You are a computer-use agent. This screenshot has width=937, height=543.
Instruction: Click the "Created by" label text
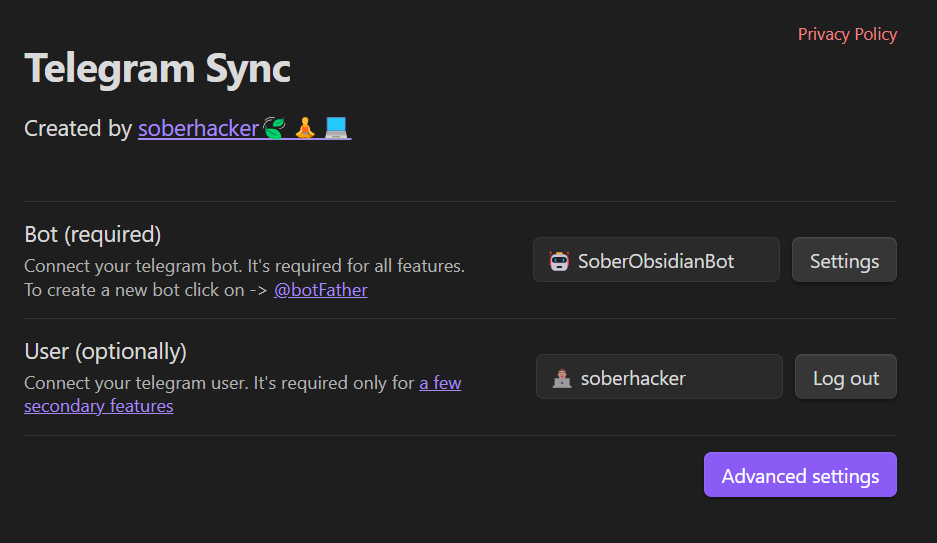click(77, 129)
